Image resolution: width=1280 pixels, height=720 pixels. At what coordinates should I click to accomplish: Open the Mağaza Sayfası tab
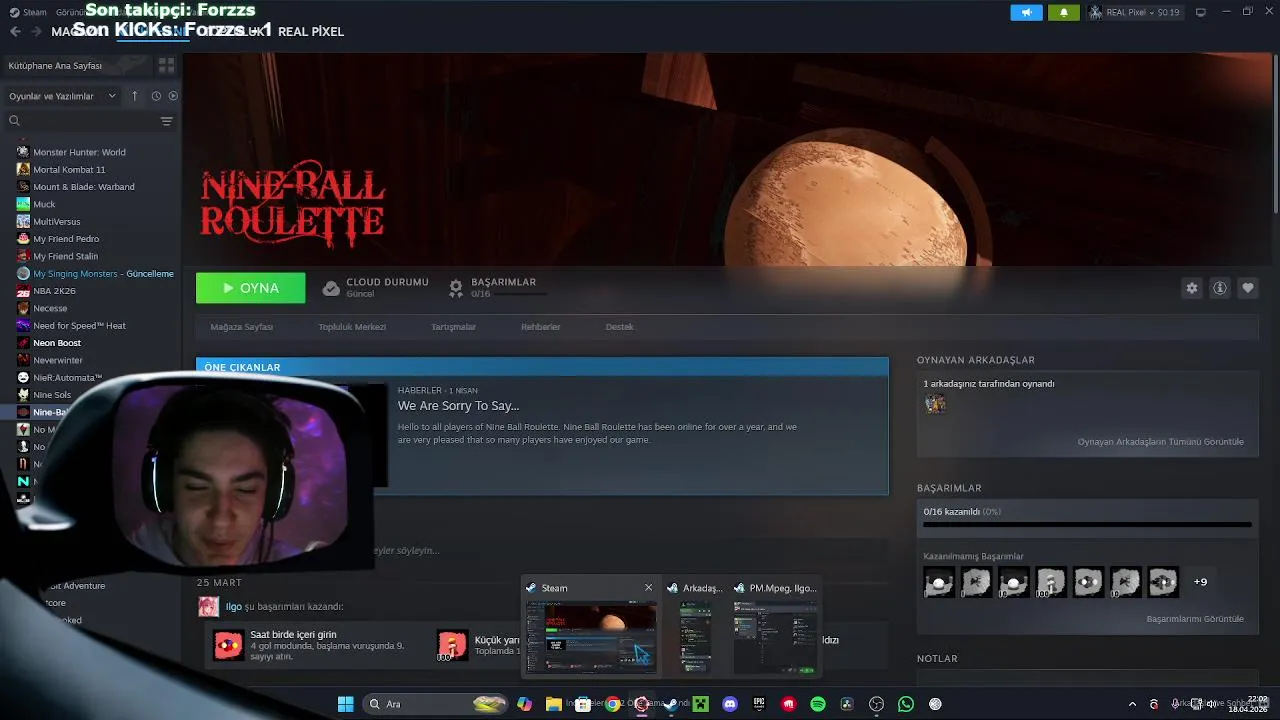pos(241,327)
